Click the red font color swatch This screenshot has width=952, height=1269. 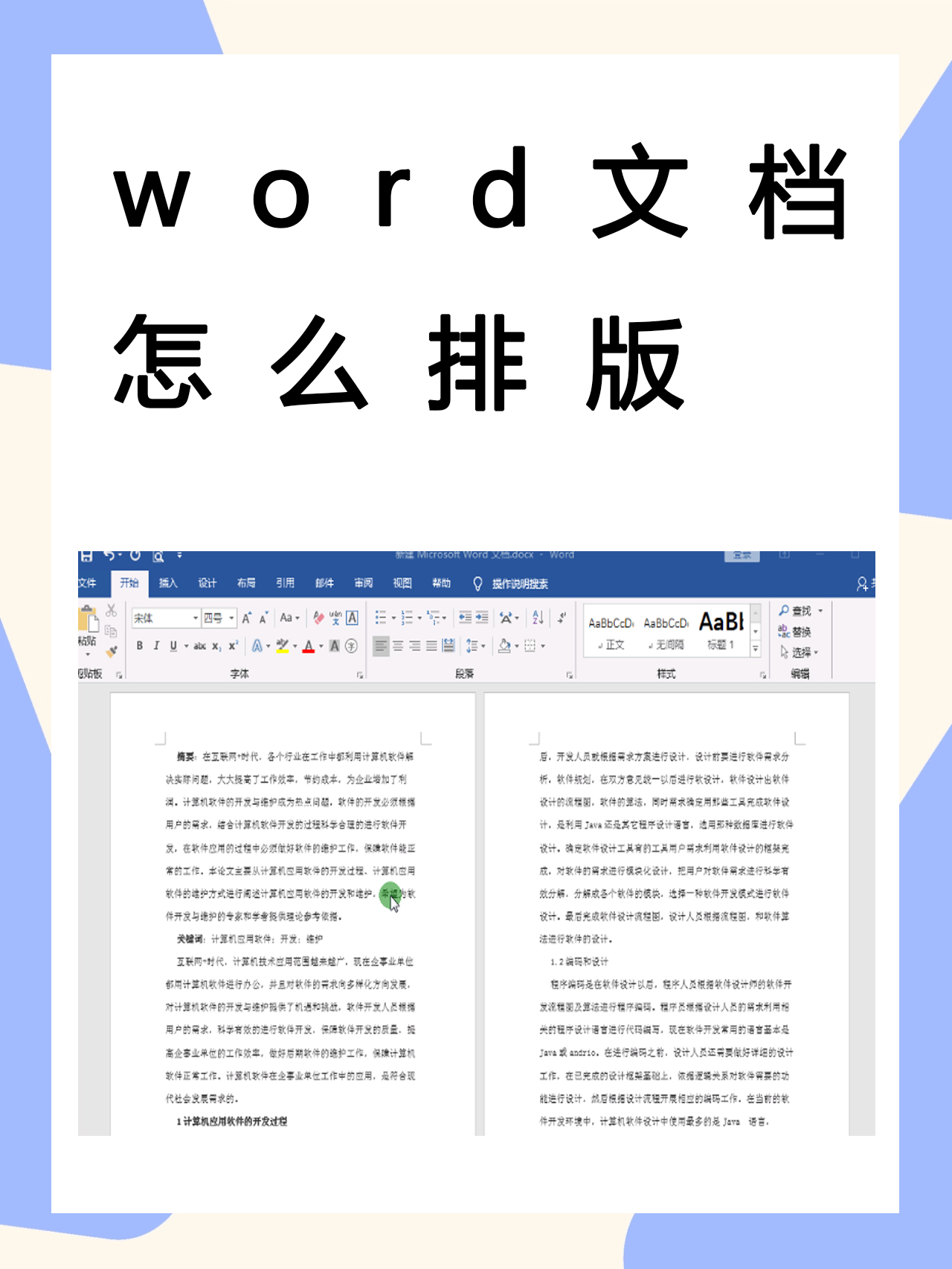click(309, 646)
